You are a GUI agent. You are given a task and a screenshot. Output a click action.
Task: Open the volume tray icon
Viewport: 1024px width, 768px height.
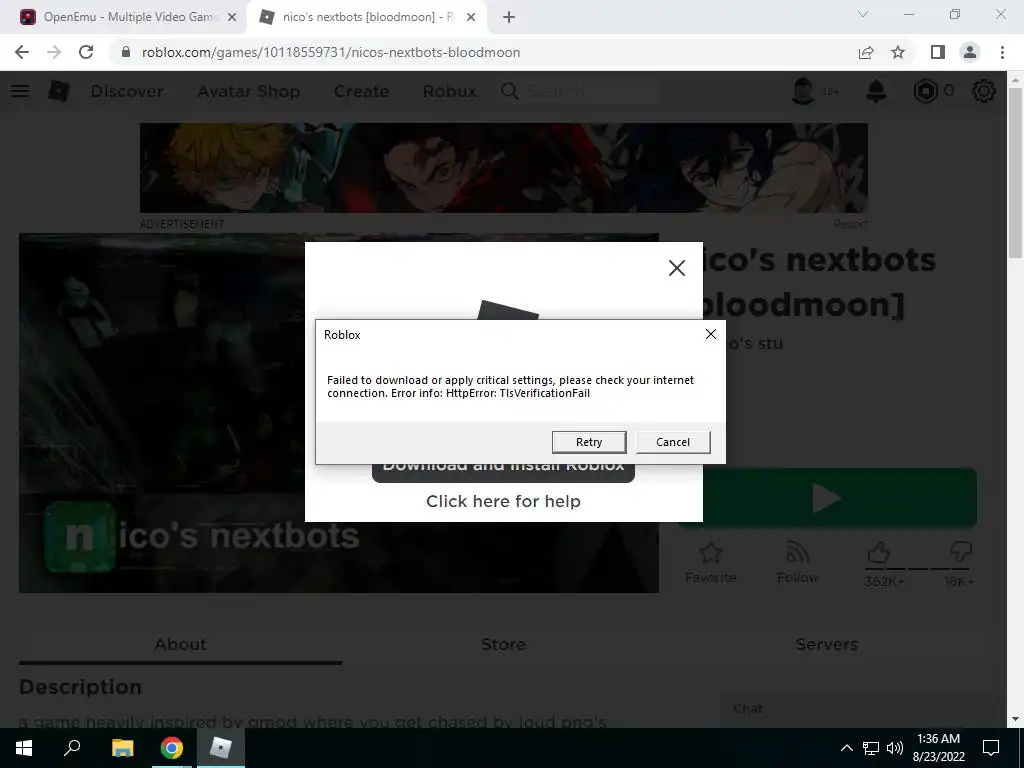coord(895,748)
